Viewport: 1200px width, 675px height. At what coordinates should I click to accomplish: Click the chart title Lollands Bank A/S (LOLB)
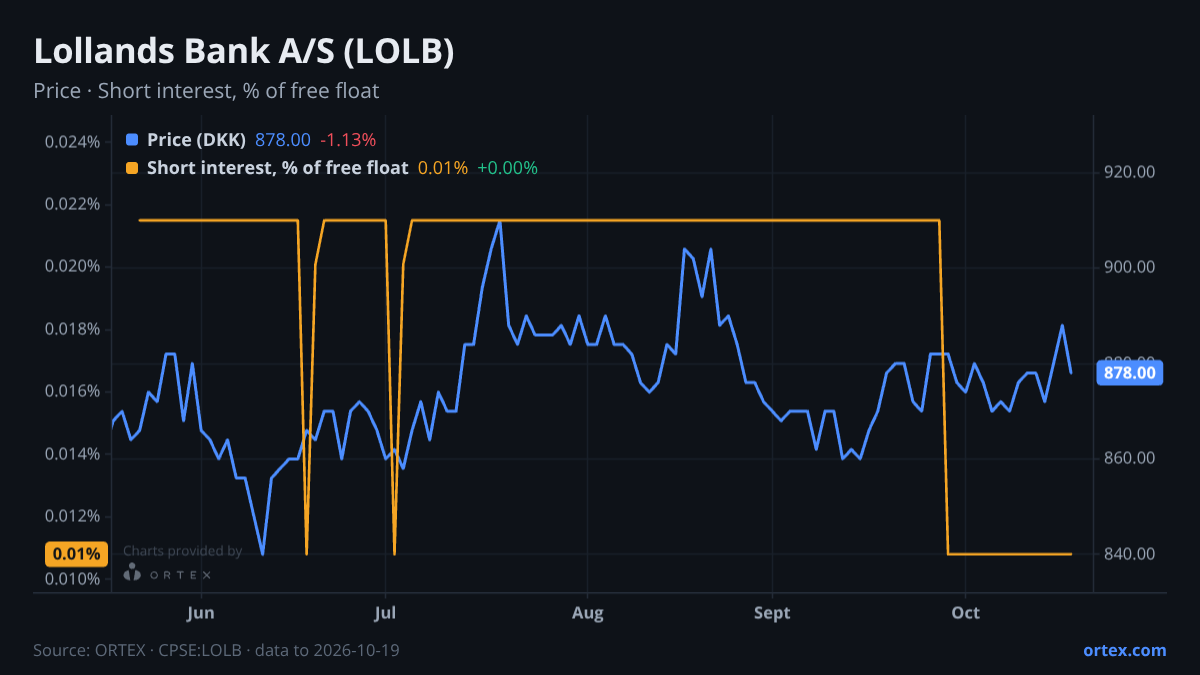(244, 52)
